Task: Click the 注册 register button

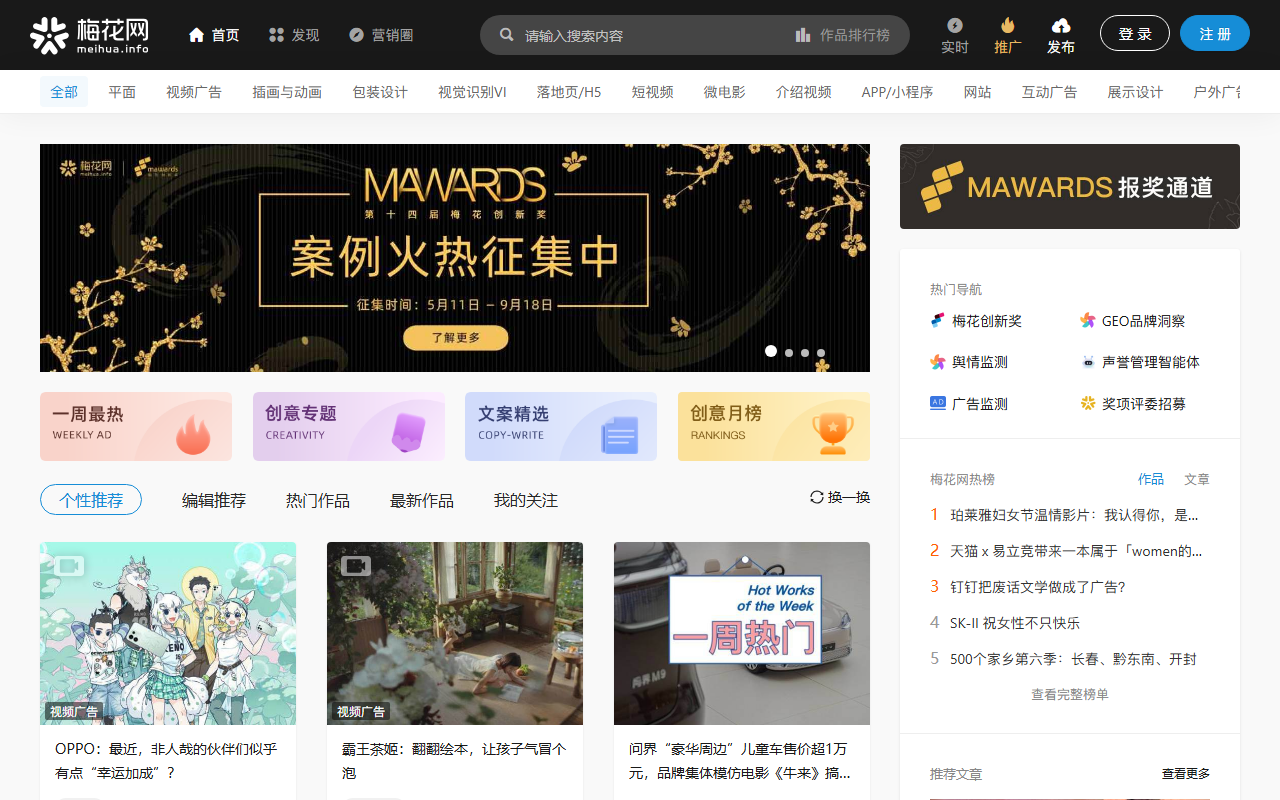Action: [1215, 33]
